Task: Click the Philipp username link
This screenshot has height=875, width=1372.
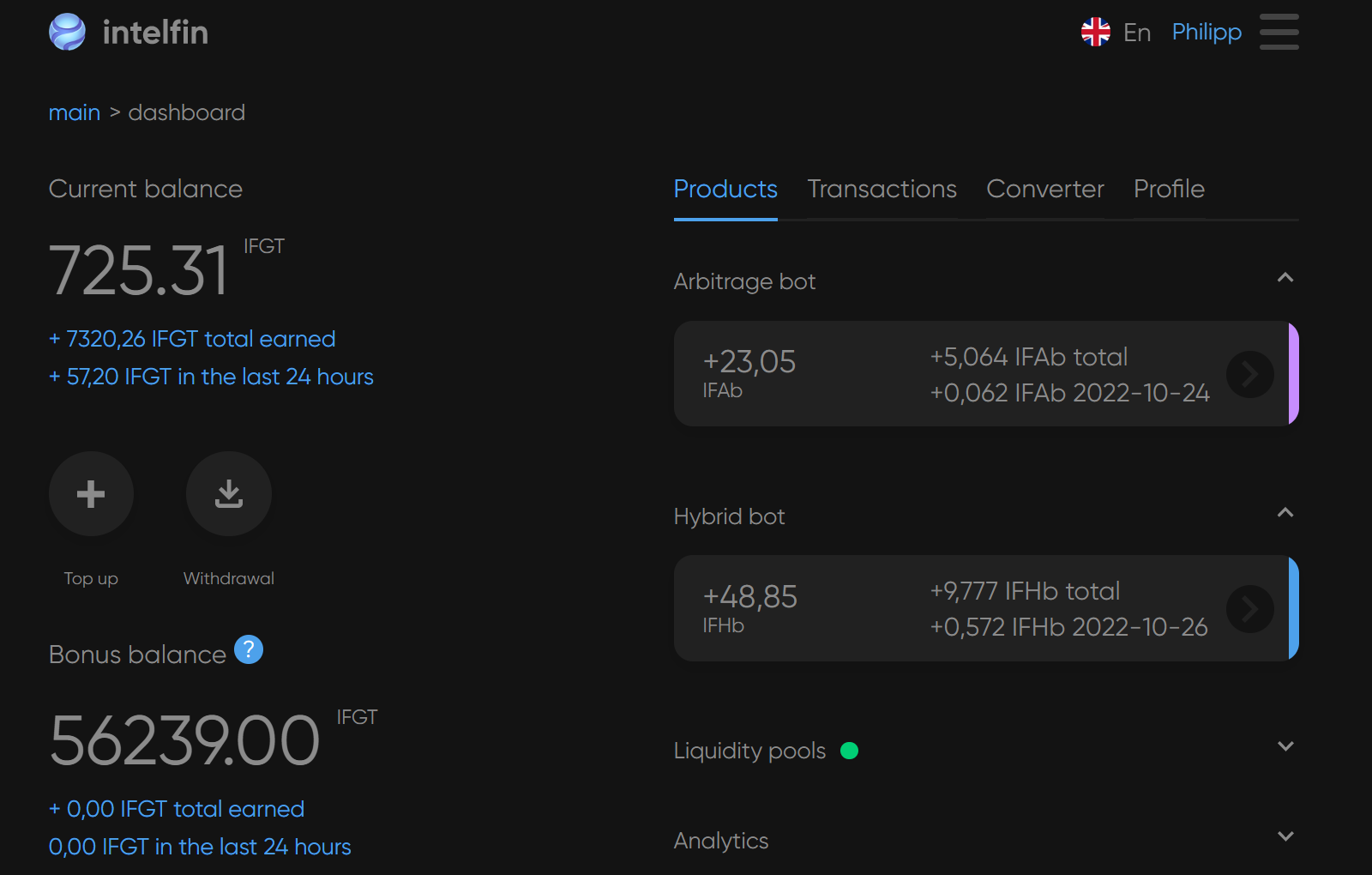Action: (x=1207, y=33)
